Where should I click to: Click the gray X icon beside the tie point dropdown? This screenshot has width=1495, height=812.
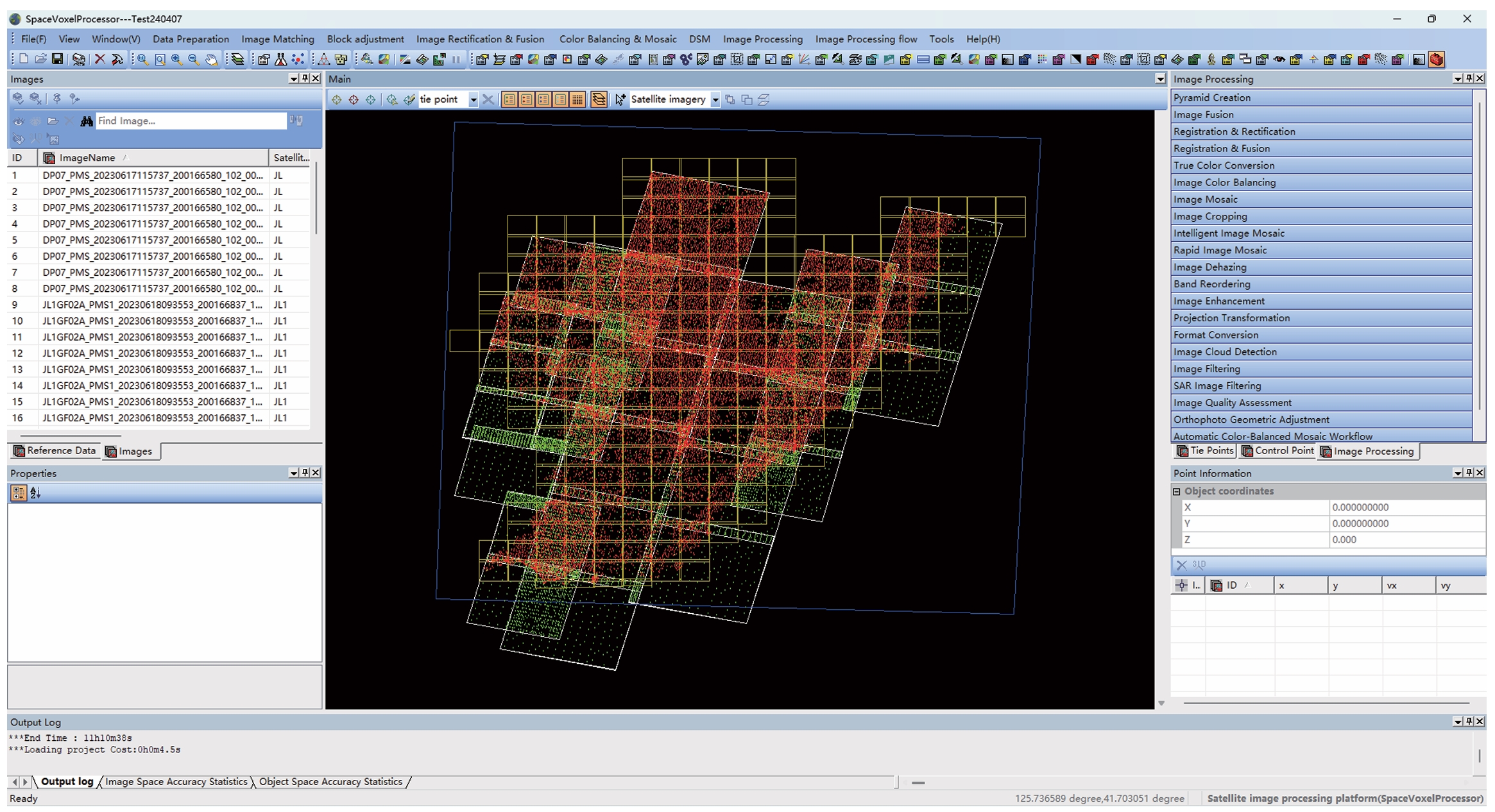[x=488, y=99]
